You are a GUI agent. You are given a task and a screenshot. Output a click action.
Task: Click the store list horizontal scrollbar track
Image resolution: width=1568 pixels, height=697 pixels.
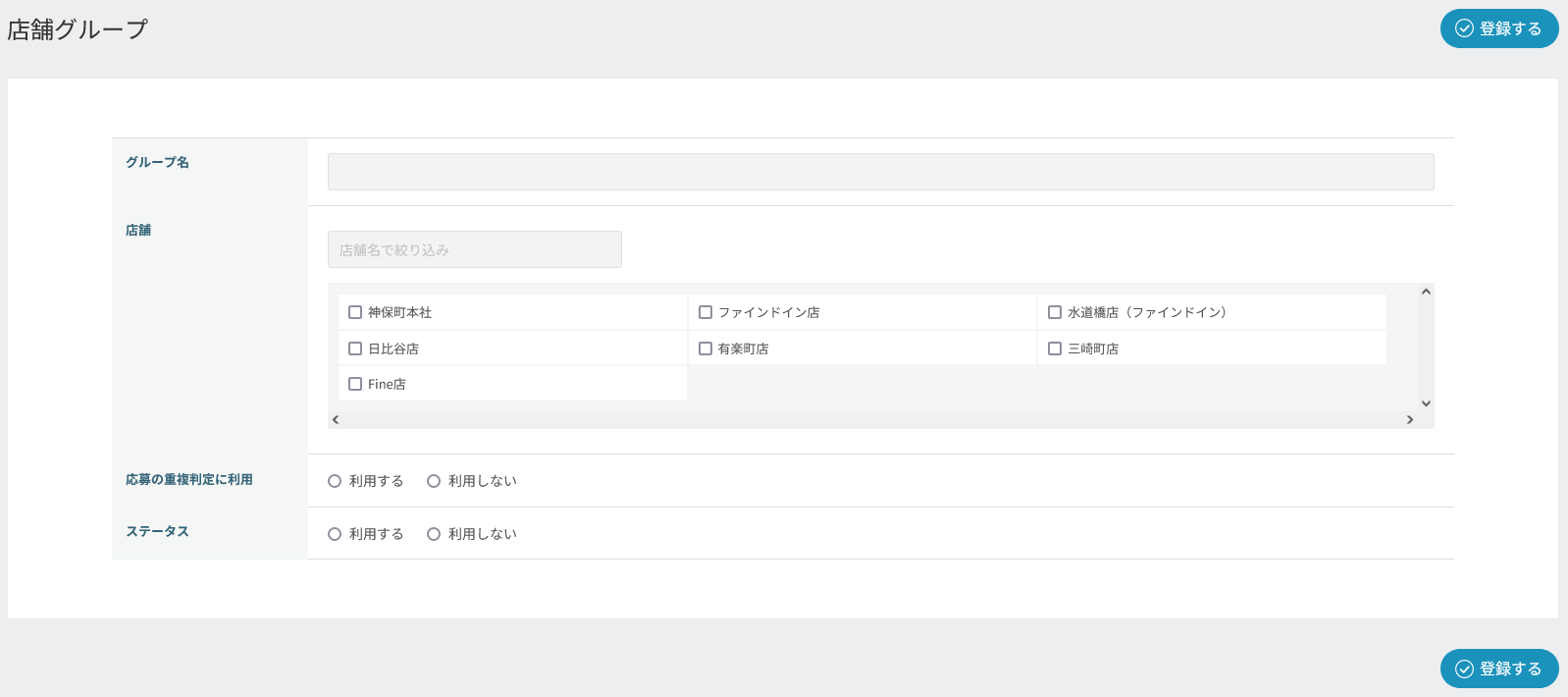[872, 420]
